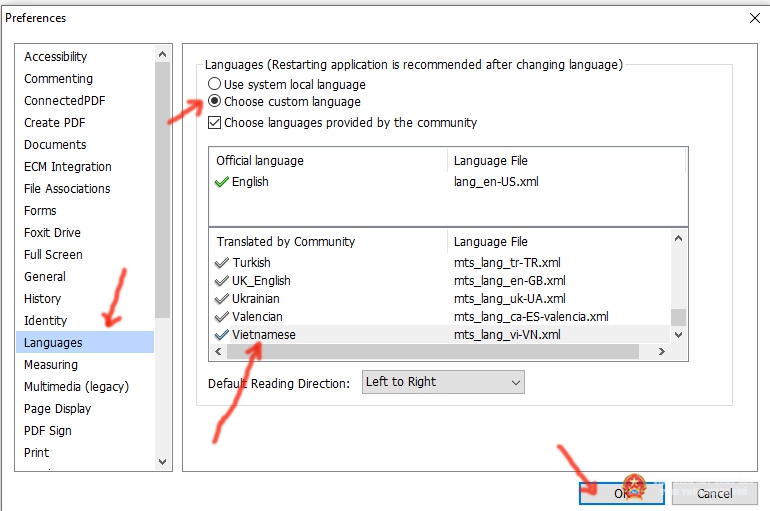770x511 pixels.
Task: Open Full Screen preferences
Action: (x=53, y=255)
